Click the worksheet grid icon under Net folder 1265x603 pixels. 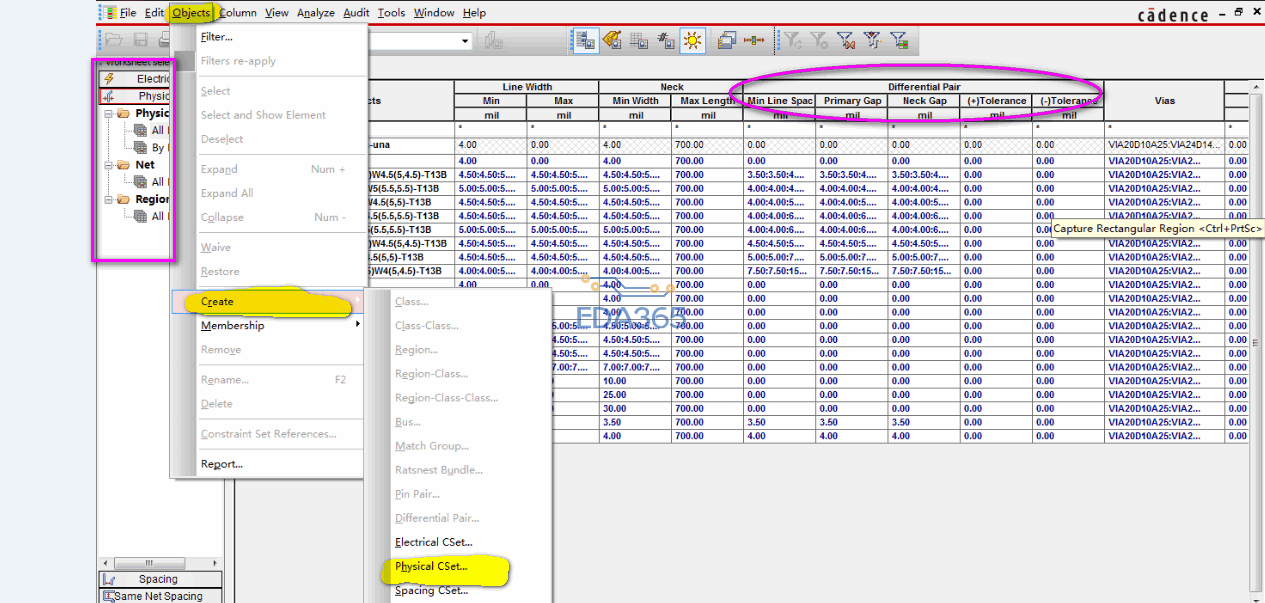tap(141, 182)
